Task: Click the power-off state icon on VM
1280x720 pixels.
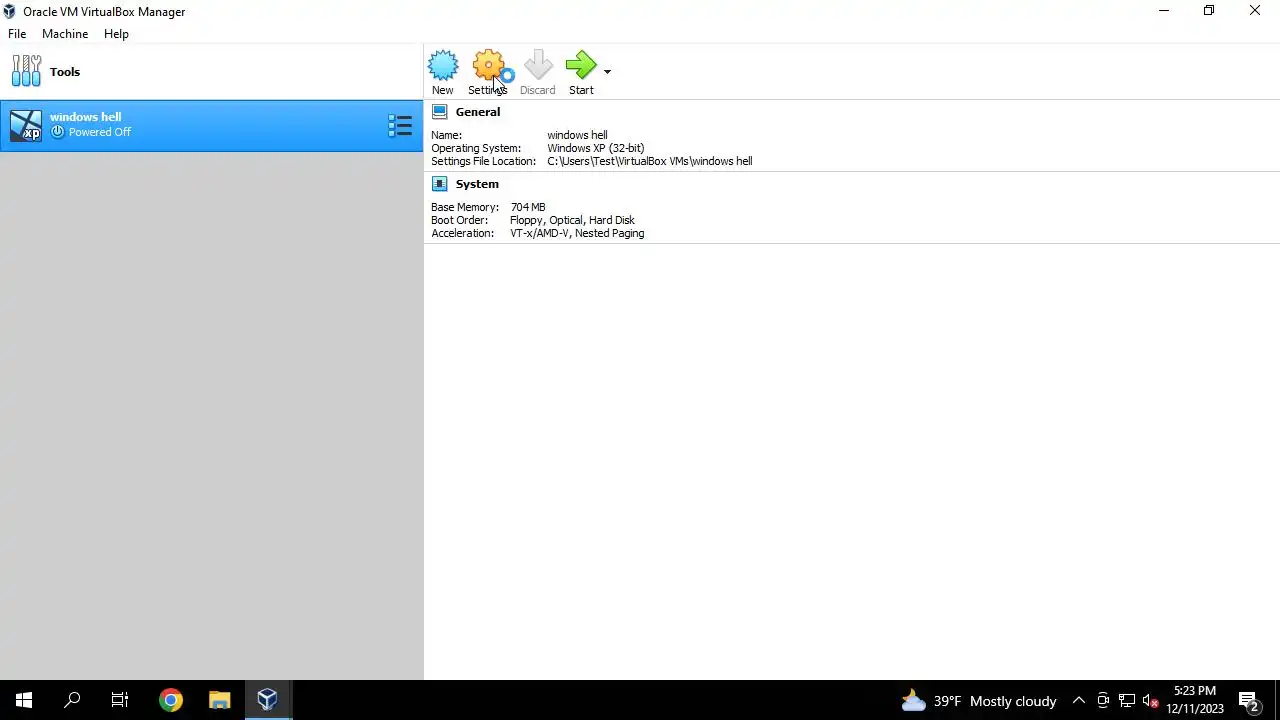Action: pos(57,132)
